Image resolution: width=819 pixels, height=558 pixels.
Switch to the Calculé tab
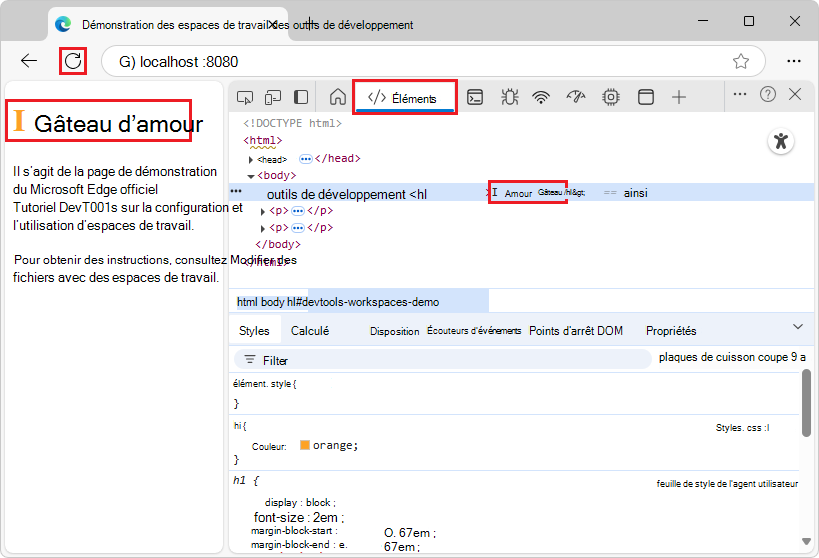(310, 331)
